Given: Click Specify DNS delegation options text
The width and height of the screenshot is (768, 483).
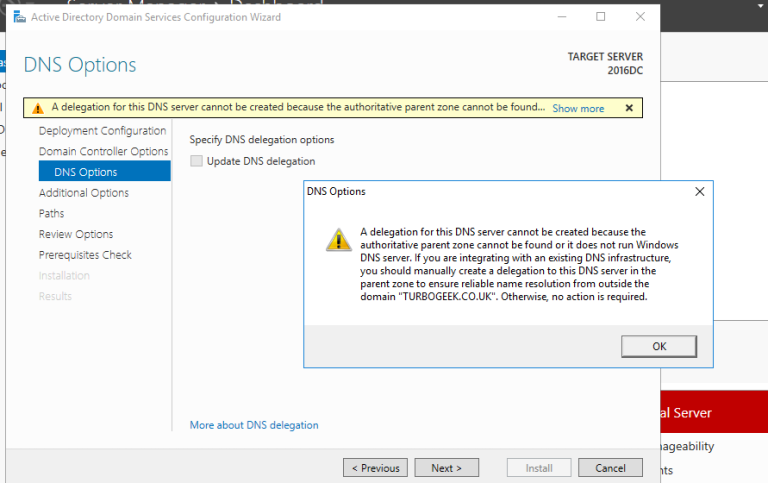Looking at the screenshot, I should [262, 140].
